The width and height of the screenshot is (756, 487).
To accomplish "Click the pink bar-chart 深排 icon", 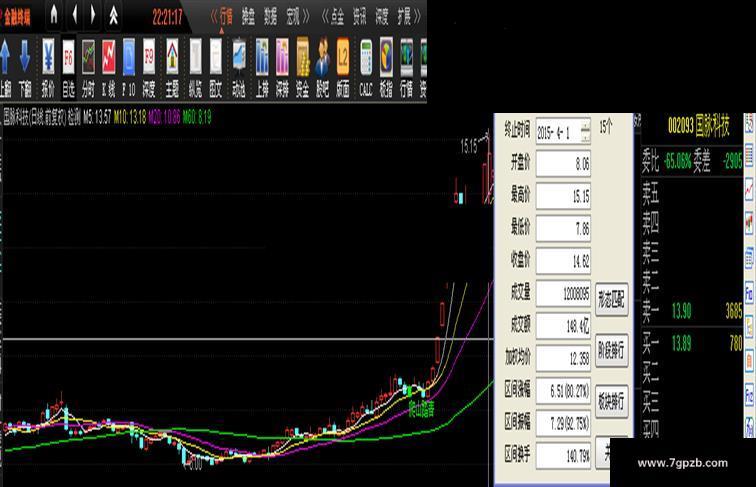I will coord(282,57).
